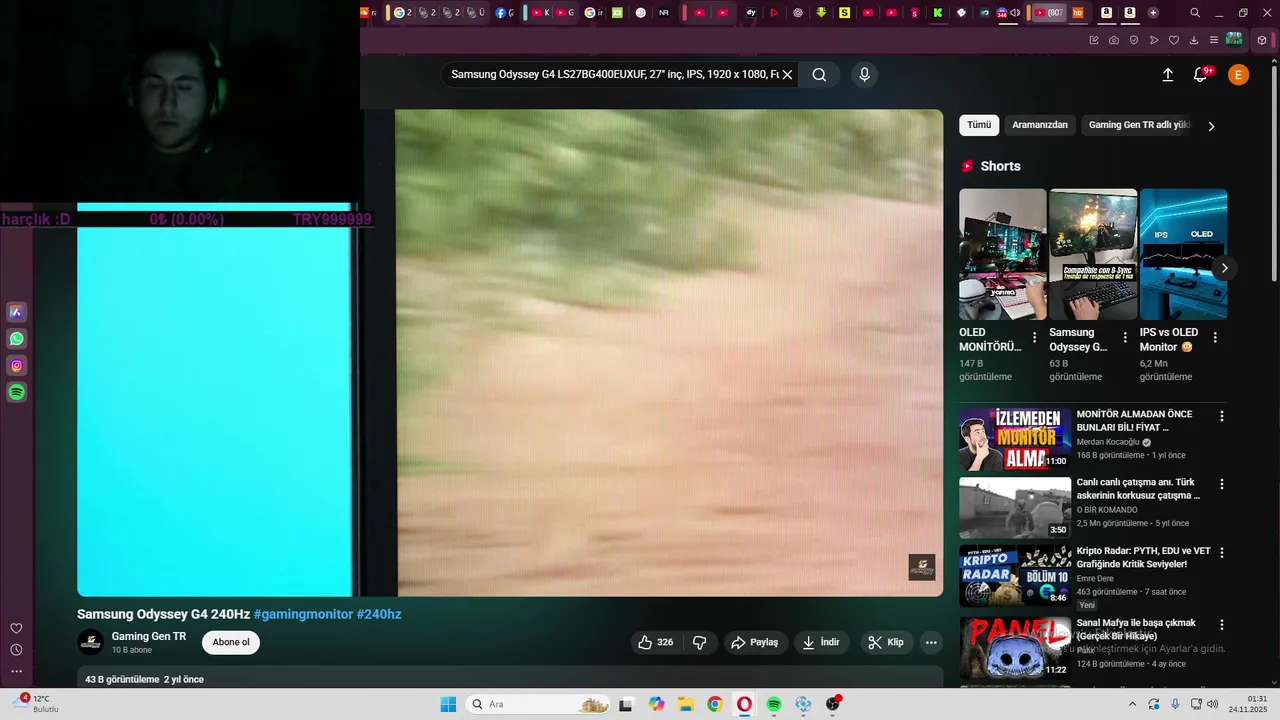The width and height of the screenshot is (1280, 720).
Task: Clear the YouTube search box text
Action: click(787, 74)
